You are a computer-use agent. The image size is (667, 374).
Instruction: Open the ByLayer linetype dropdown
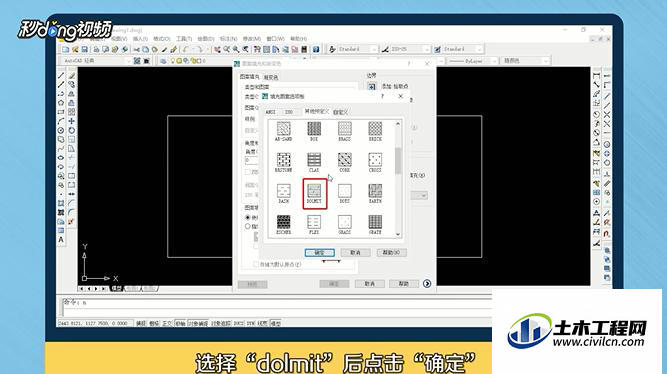473,61
